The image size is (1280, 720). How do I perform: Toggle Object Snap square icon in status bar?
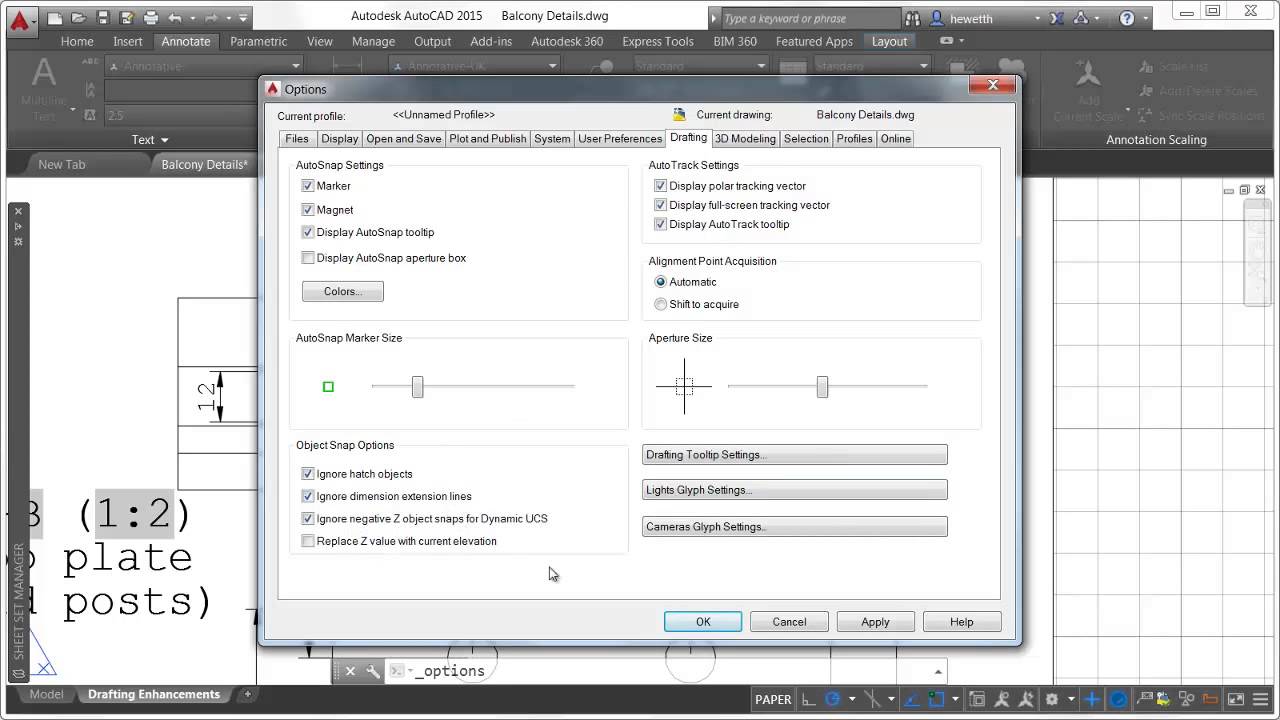[936, 699]
